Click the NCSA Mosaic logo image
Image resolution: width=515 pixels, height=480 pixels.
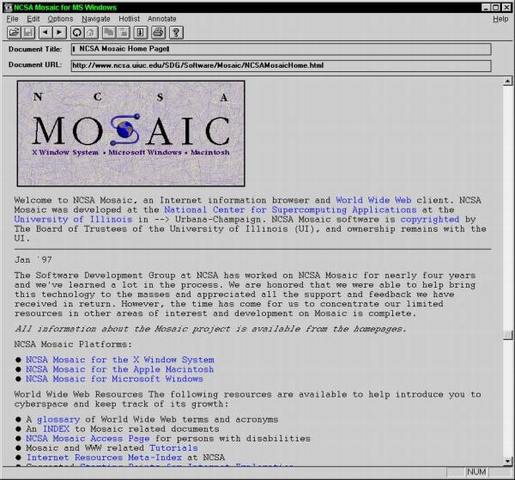[x=131, y=133]
